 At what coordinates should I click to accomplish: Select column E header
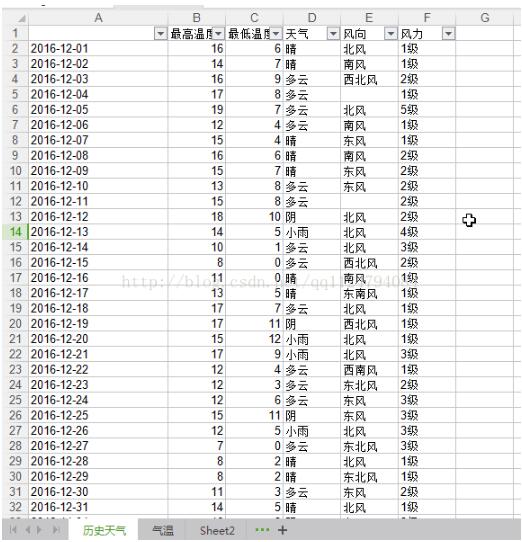click(369, 18)
